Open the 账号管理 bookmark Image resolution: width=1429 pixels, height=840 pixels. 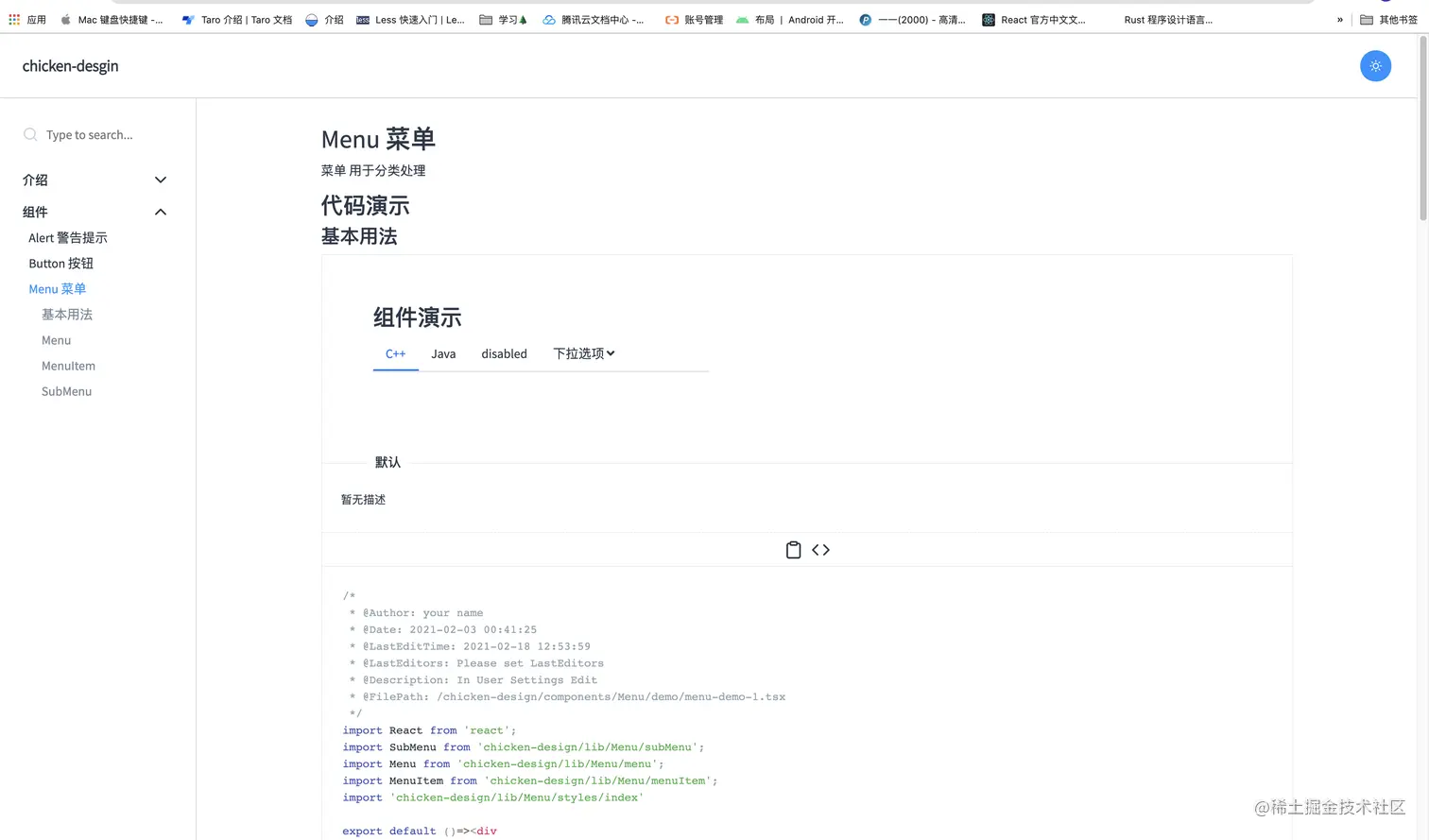(x=694, y=19)
